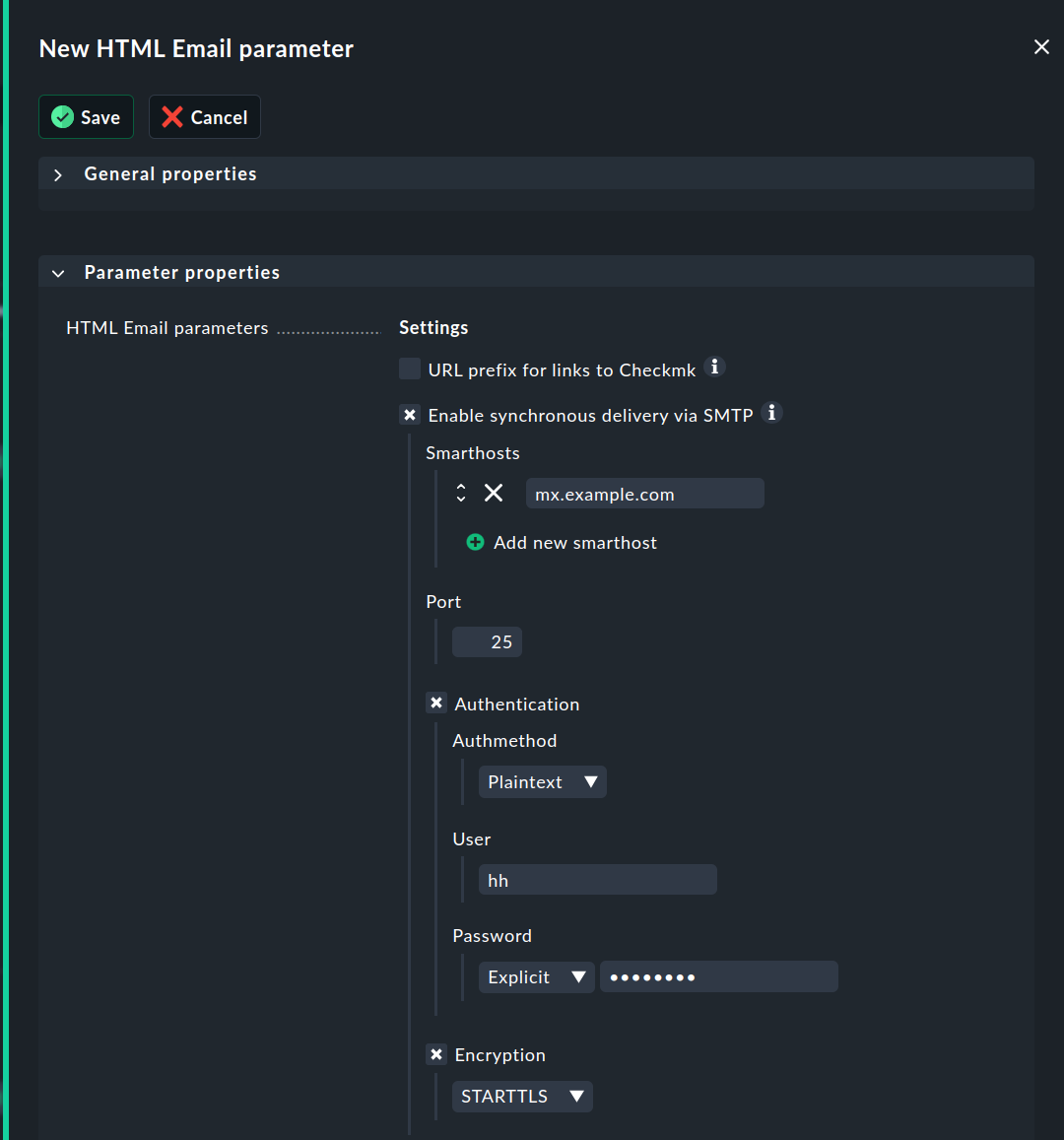
Task: Click the info icon next to synchronous SMTP delivery
Action: click(x=772, y=412)
